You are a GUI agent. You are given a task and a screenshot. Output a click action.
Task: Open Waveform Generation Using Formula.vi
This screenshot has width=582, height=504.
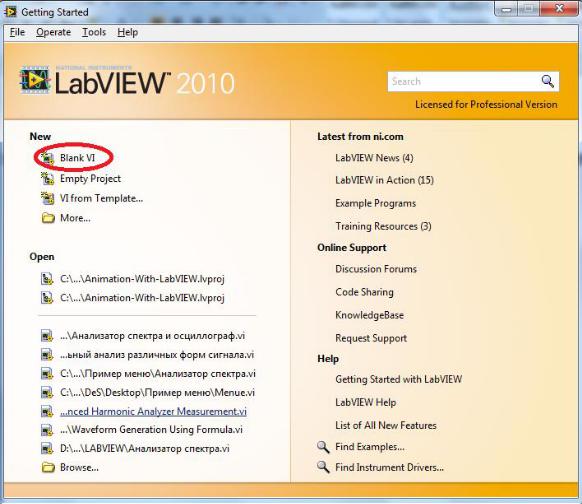(151, 430)
